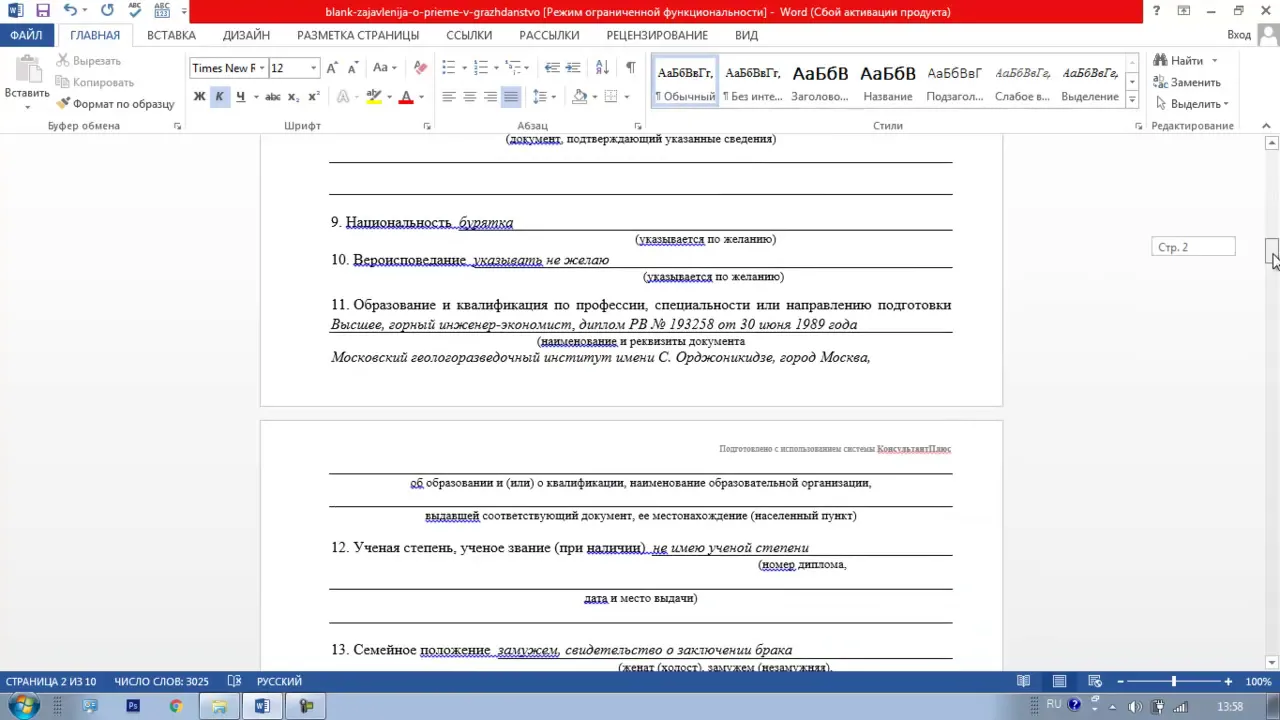Open the font size dropdown
The image size is (1280, 720).
click(314, 68)
